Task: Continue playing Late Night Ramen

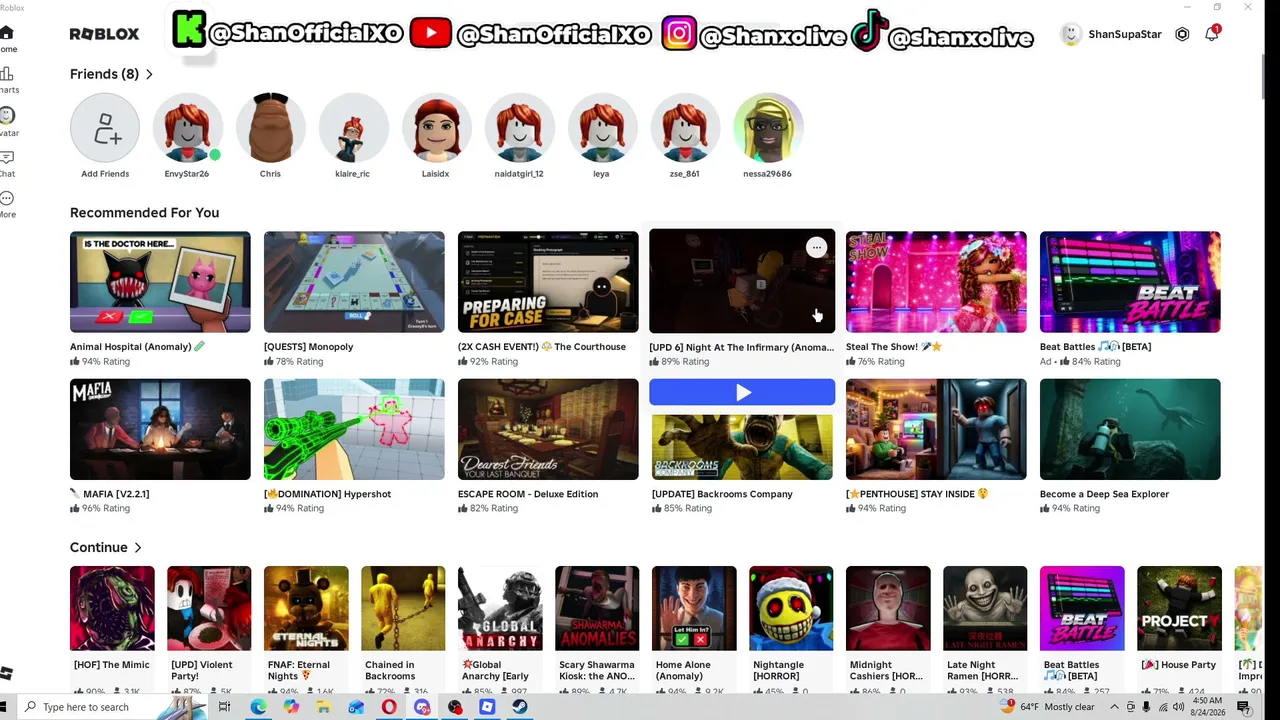Action: pyautogui.click(x=985, y=608)
